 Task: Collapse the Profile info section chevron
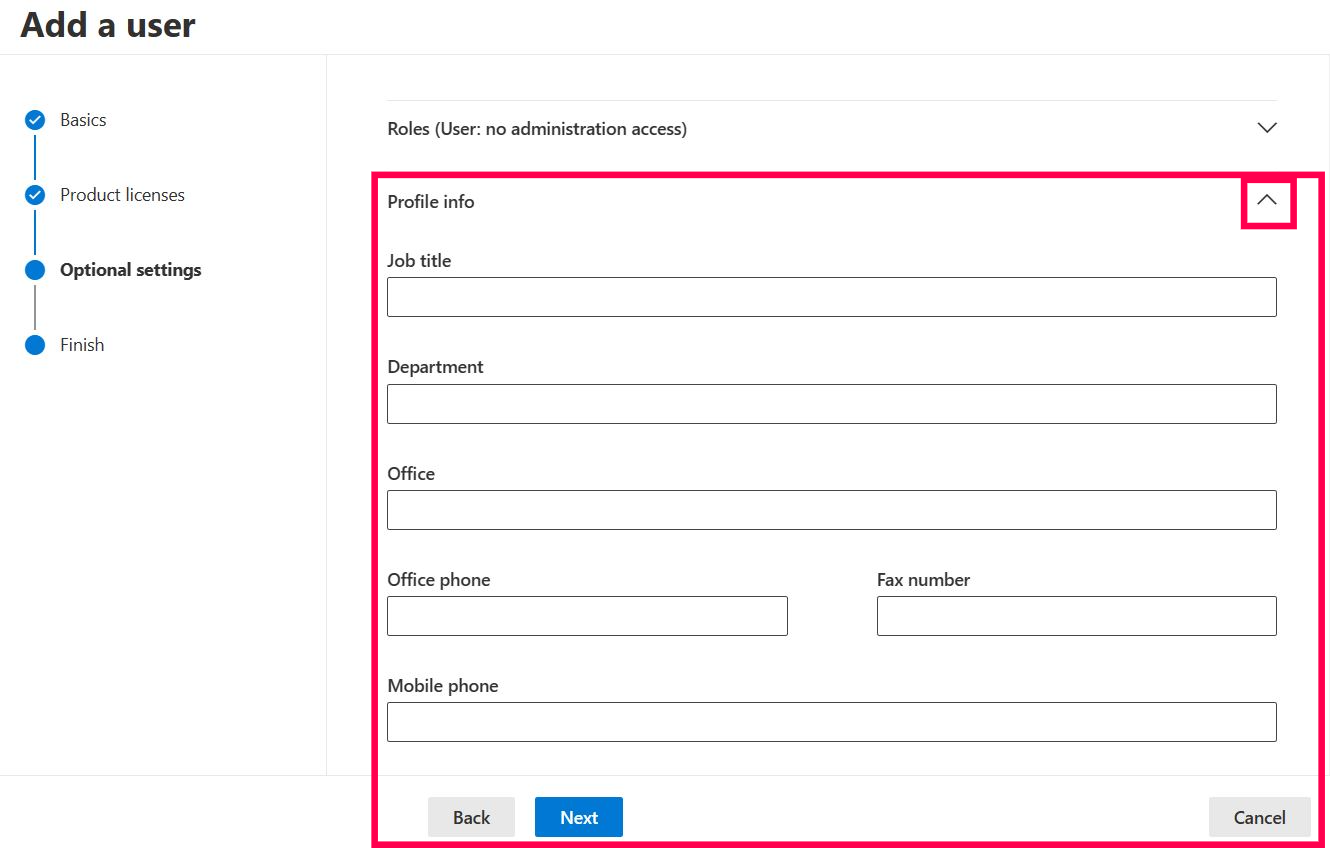(x=1266, y=201)
